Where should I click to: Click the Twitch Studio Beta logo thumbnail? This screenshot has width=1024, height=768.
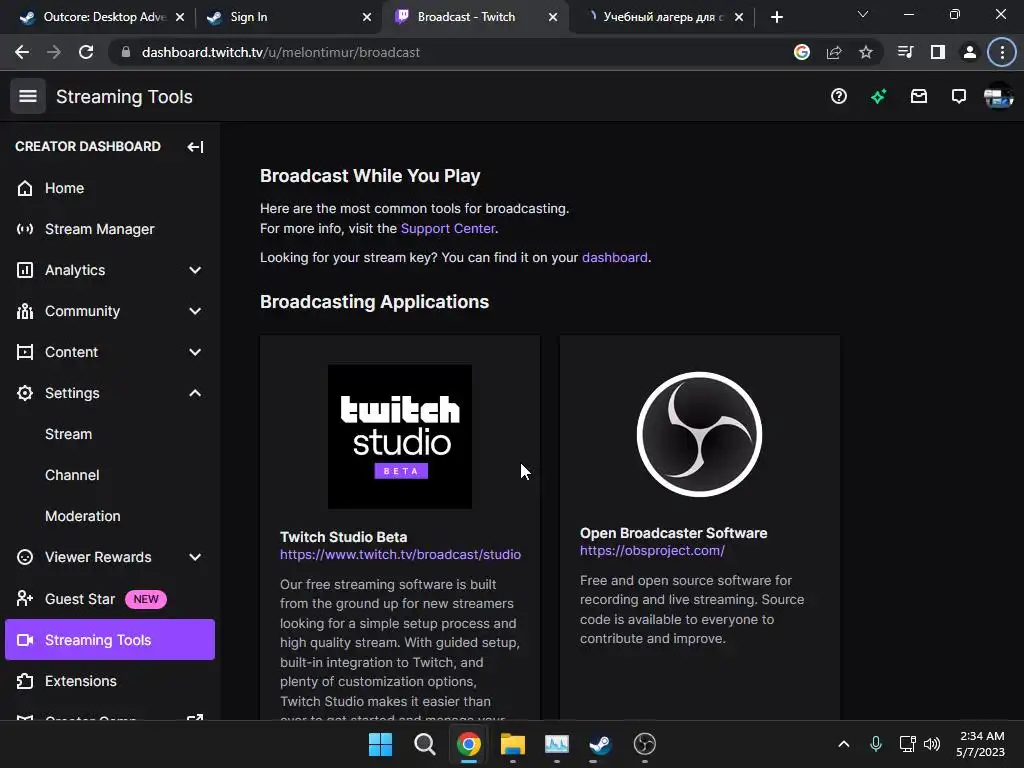(400, 437)
